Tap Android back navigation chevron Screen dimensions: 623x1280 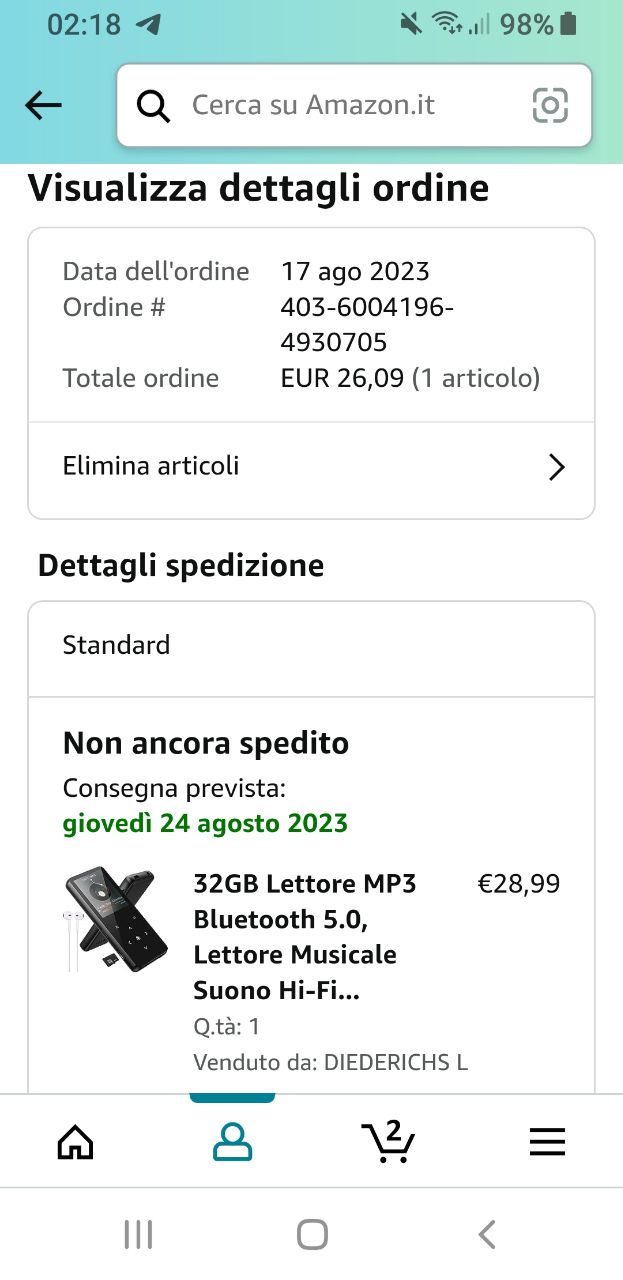tap(487, 1234)
